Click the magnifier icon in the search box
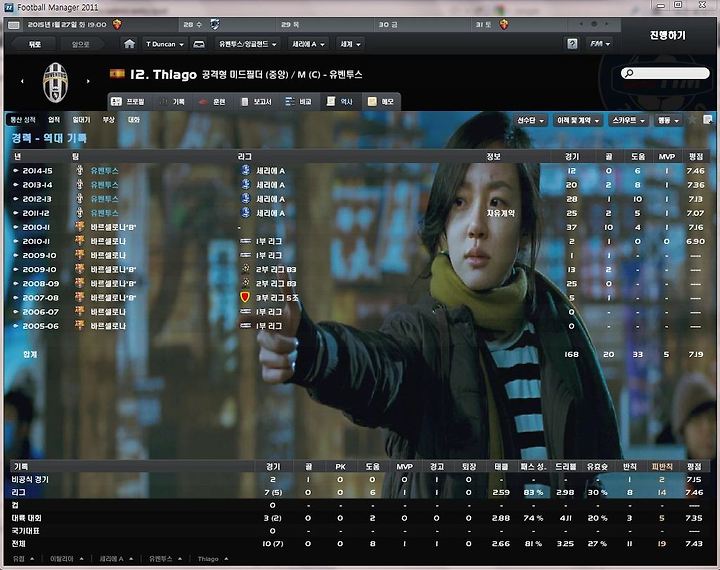This screenshot has width=720, height=570. click(x=629, y=73)
